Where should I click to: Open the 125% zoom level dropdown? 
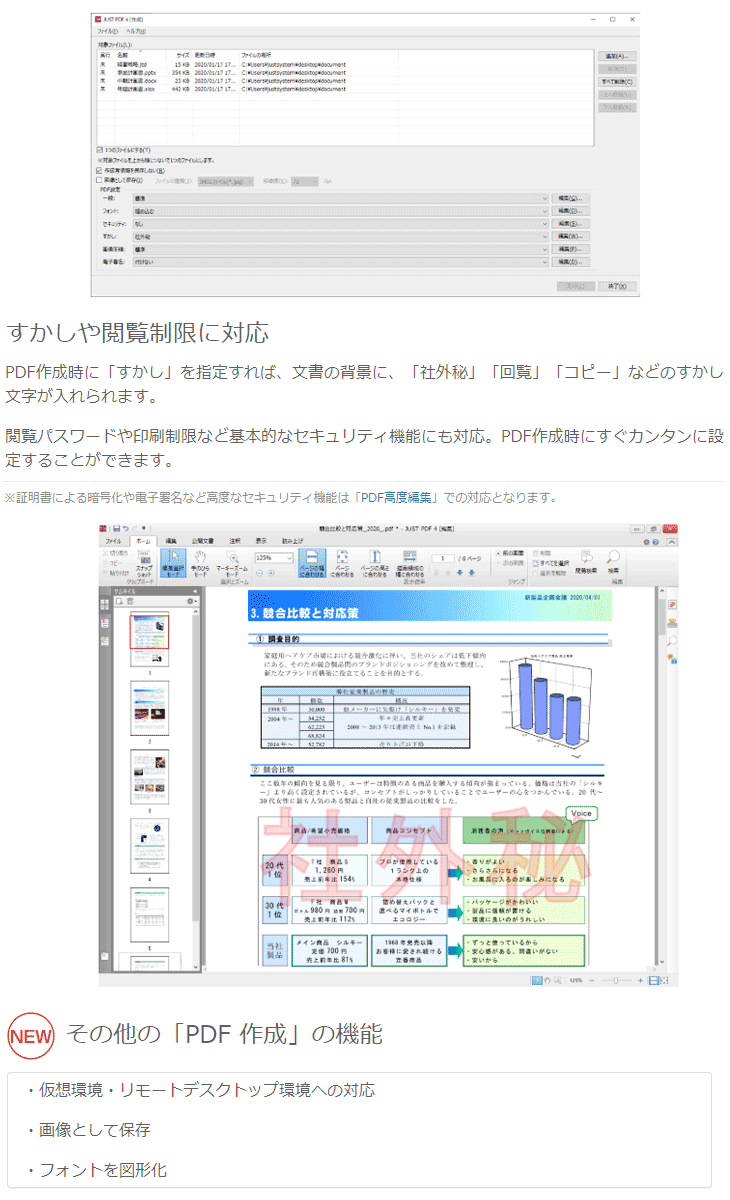(x=274, y=557)
